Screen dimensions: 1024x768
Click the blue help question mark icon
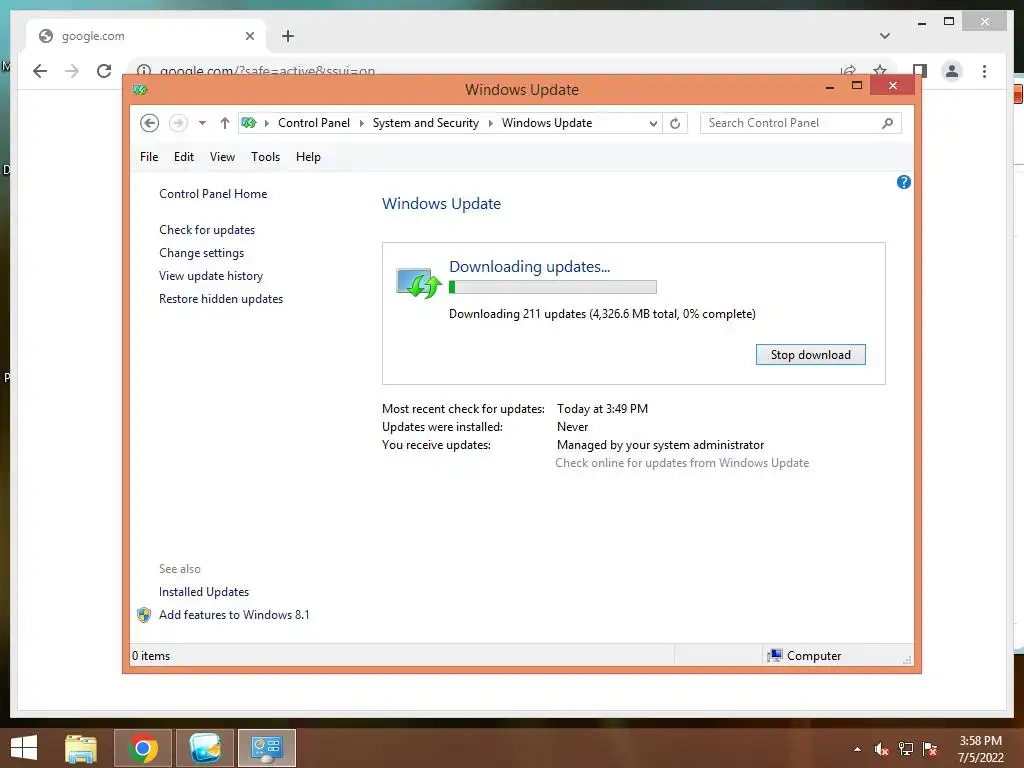tap(904, 182)
